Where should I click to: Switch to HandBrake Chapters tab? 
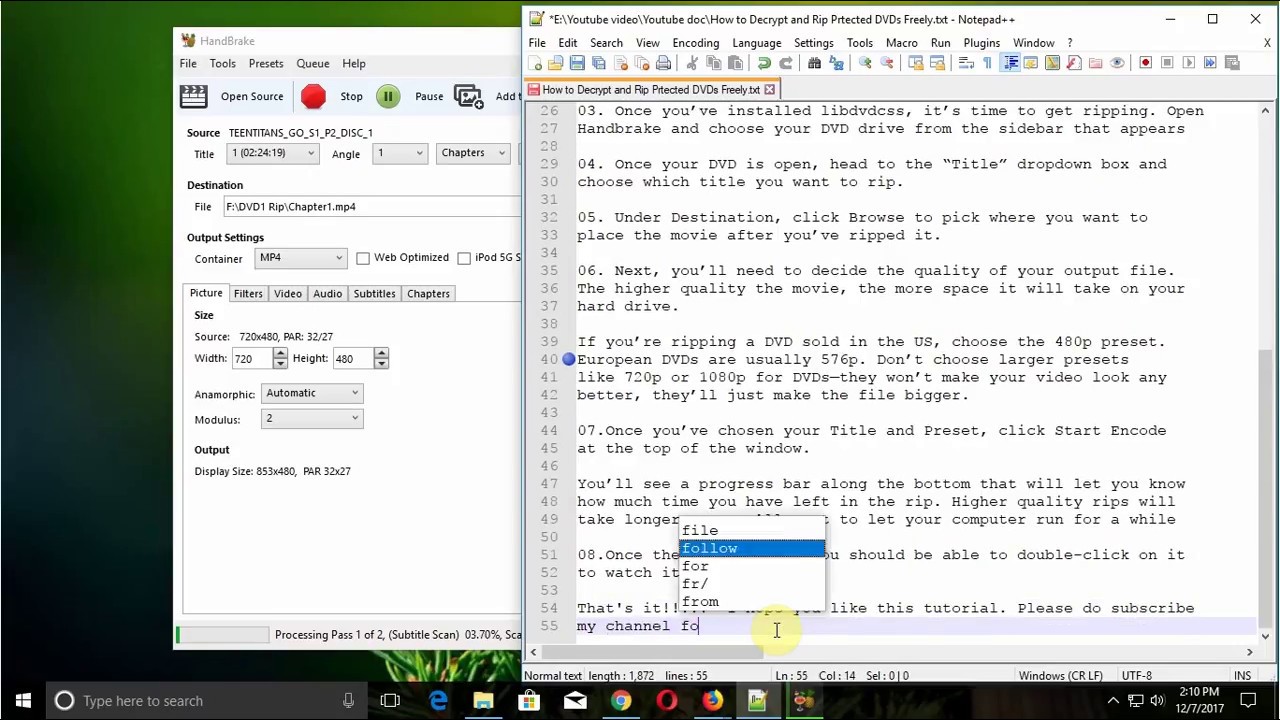pyautogui.click(x=428, y=294)
